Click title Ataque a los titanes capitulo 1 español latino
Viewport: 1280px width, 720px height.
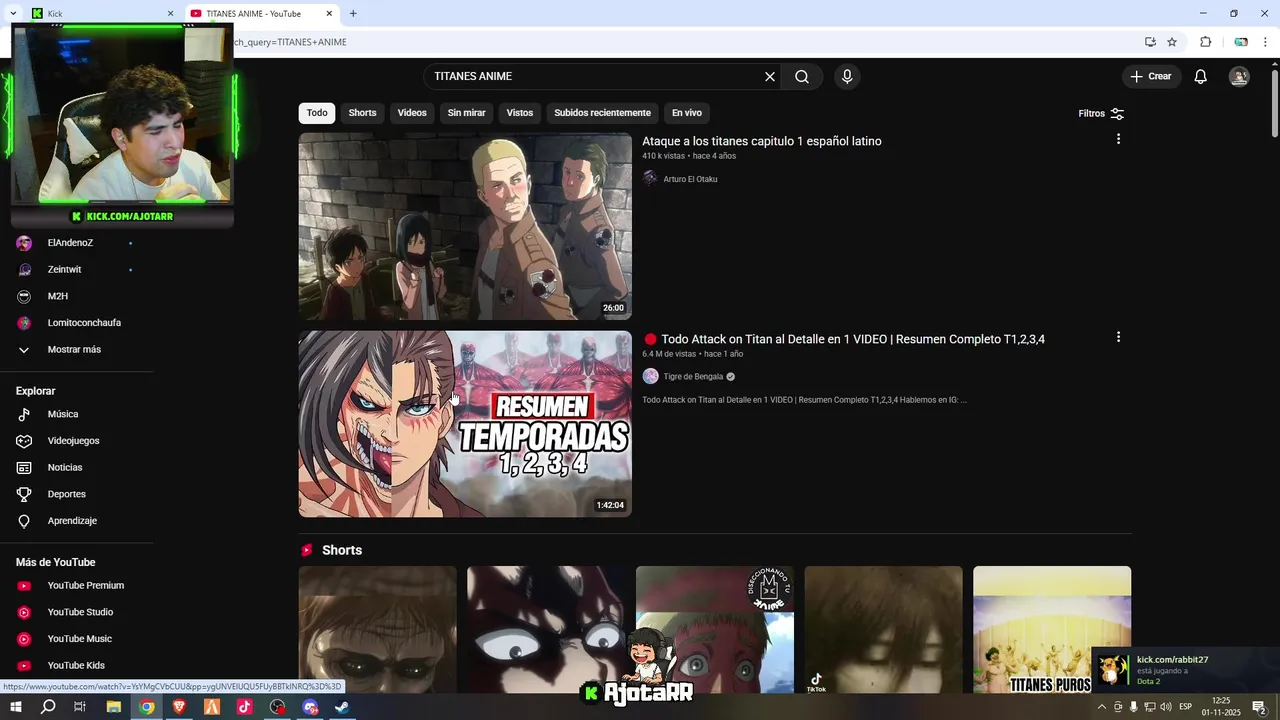click(762, 141)
